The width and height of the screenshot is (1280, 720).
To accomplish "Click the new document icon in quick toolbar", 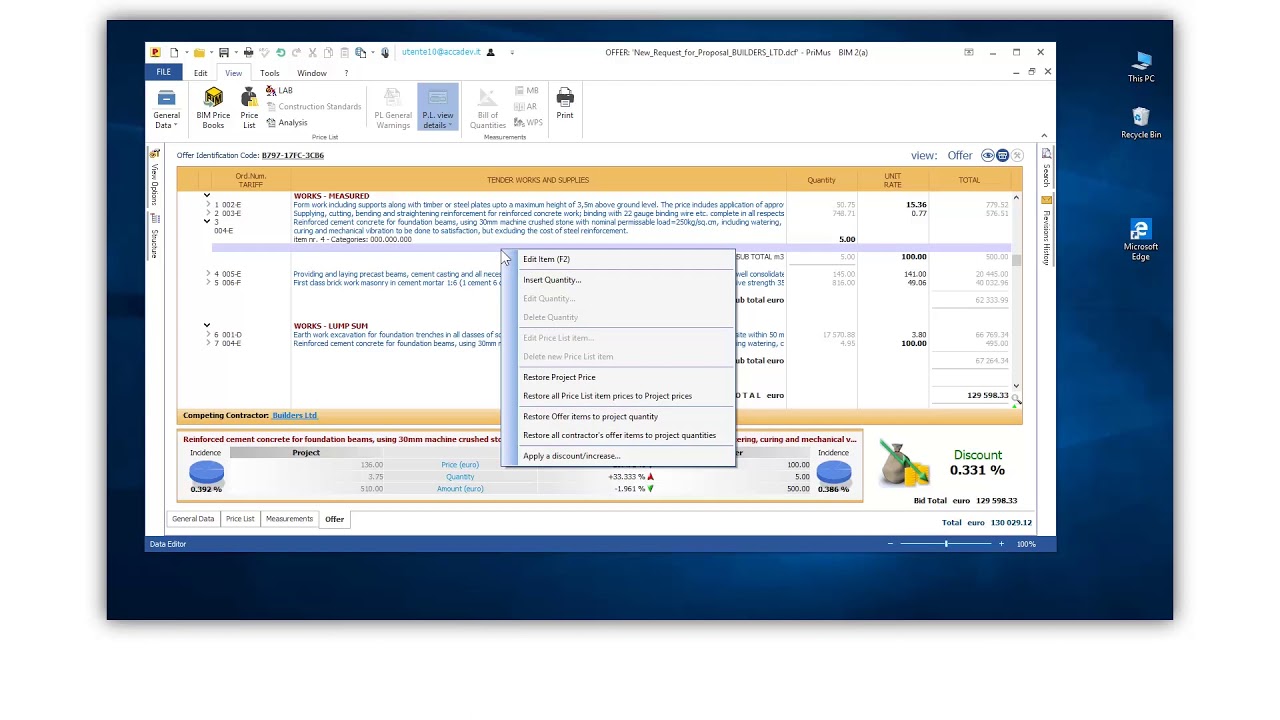I will click(x=174, y=52).
